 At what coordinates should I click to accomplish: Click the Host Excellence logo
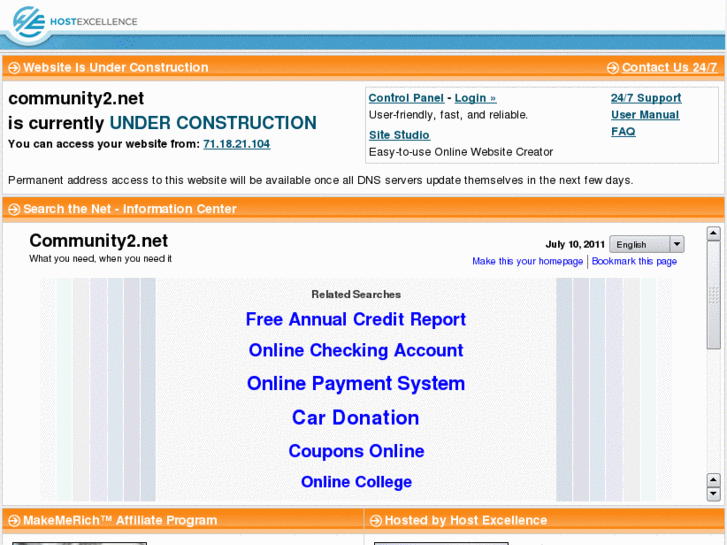(x=75, y=22)
